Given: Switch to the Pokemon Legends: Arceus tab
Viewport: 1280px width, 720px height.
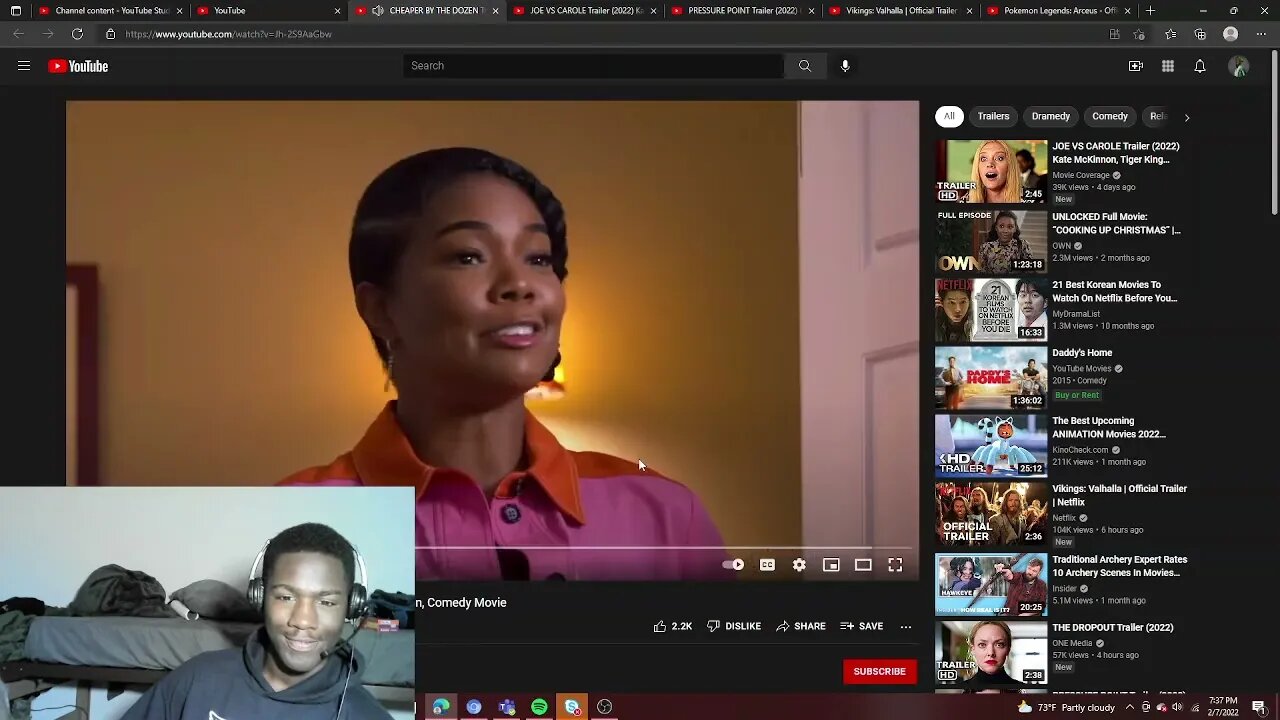Looking at the screenshot, I should point(1059,11).
